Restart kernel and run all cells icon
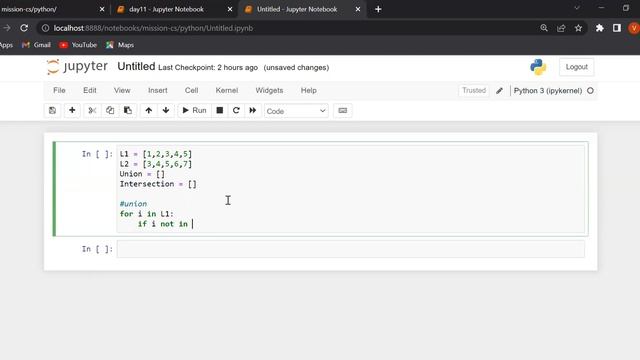The height and width of the screenshot is (360, 640). point(253,111)
